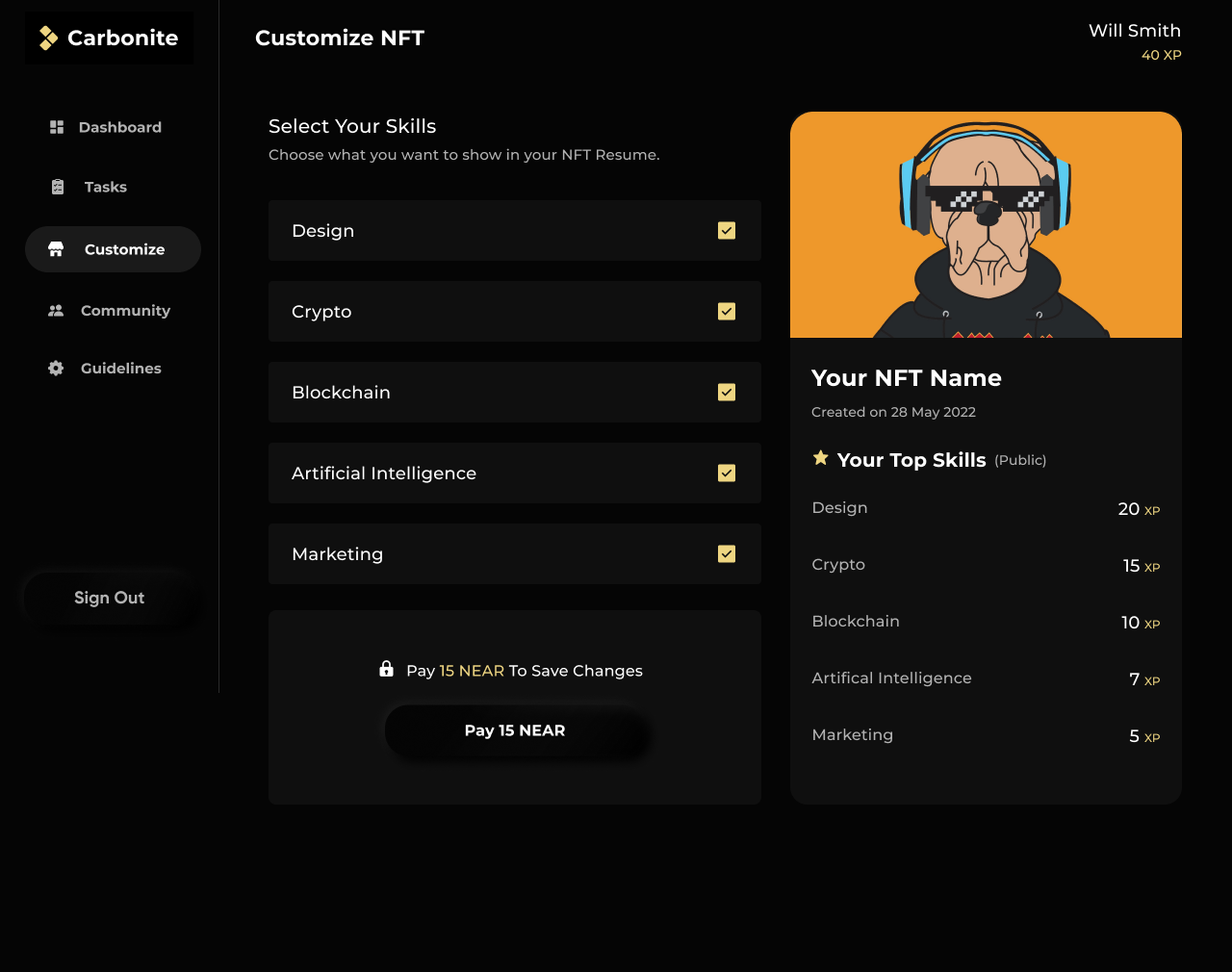Select the Marketing skill row label

pos(337,554)
